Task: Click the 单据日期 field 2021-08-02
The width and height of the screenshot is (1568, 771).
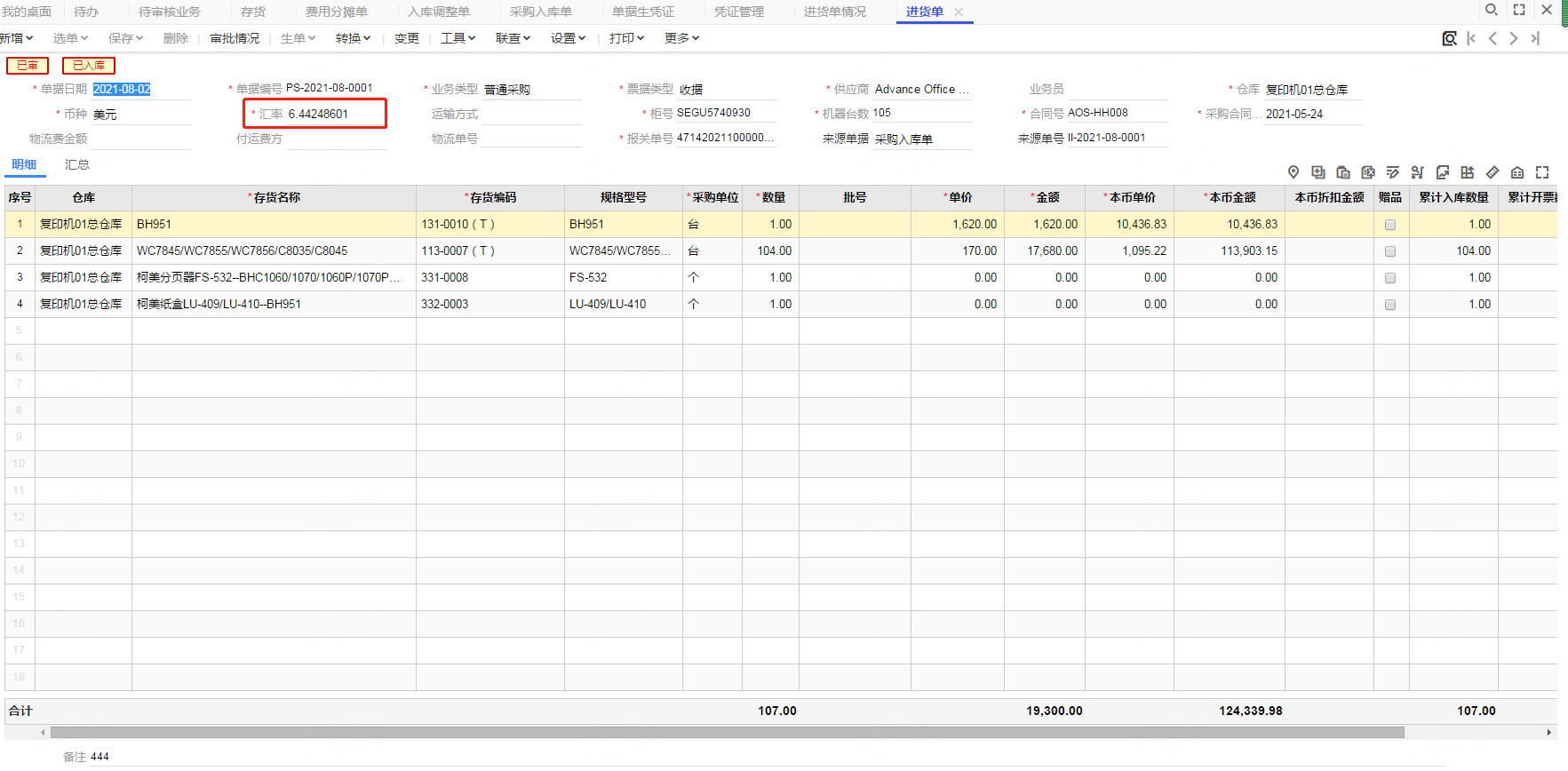Action: point(140,89)
